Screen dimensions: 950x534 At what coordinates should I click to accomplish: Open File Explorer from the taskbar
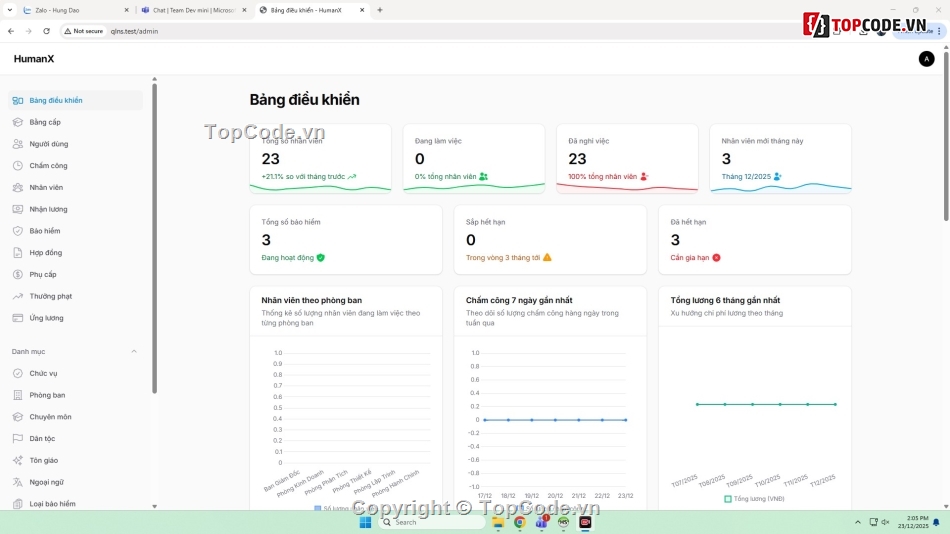[x=498, y=522]
